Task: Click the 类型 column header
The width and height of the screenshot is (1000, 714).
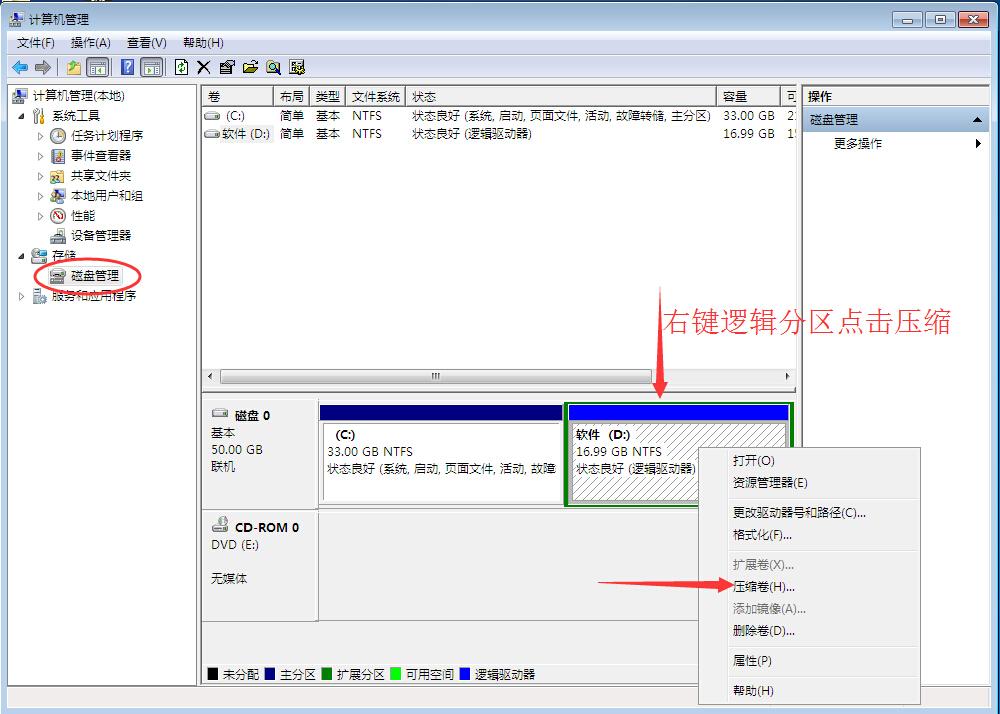Action: 327,96
